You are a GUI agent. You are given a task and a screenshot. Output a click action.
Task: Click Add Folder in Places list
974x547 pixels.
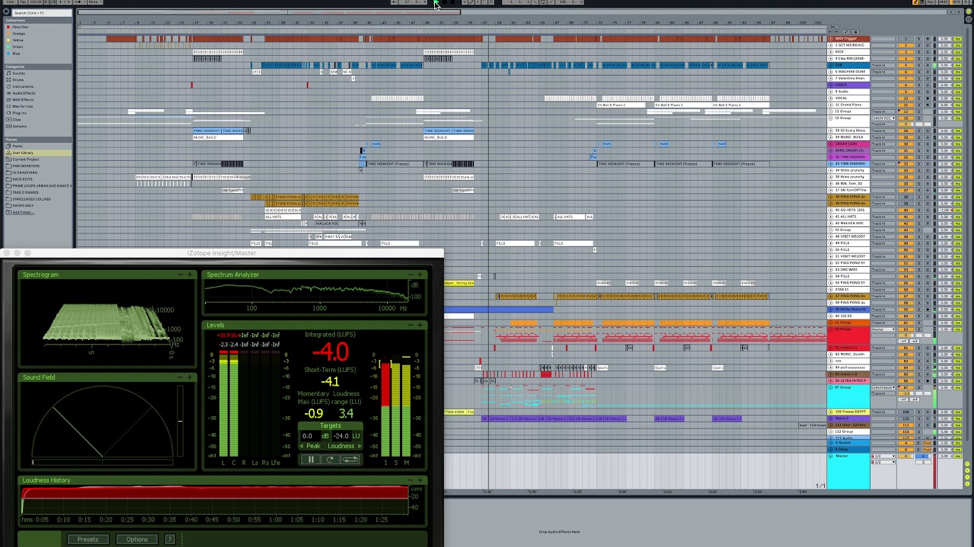click(23, 212)
